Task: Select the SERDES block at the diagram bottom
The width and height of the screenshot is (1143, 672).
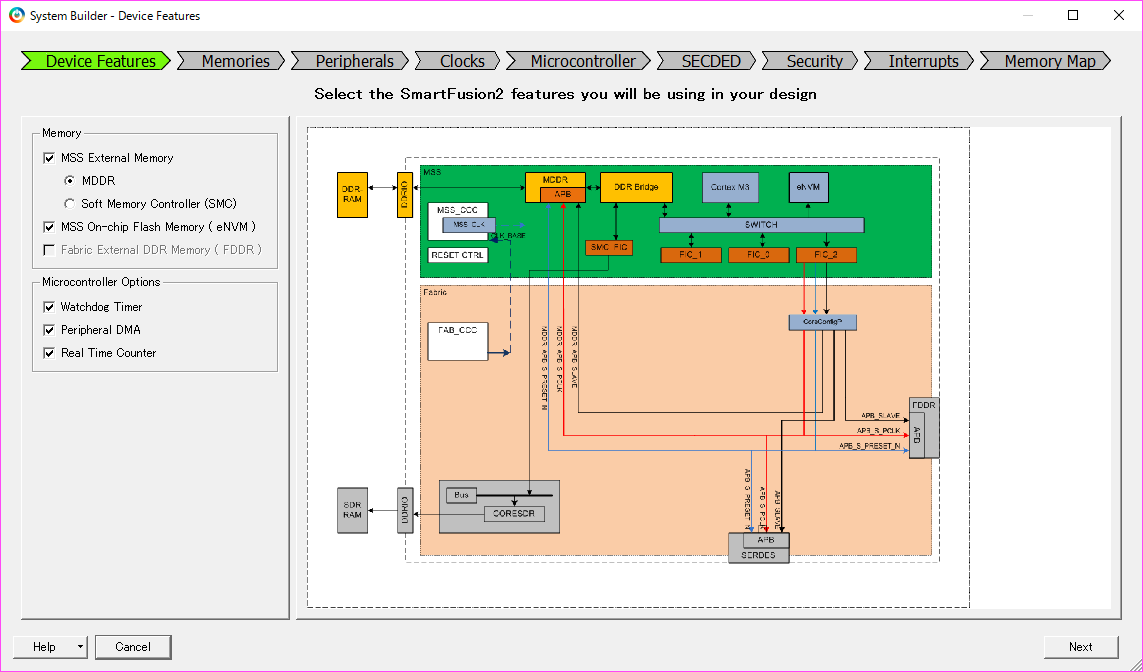Action: [758, 554]
